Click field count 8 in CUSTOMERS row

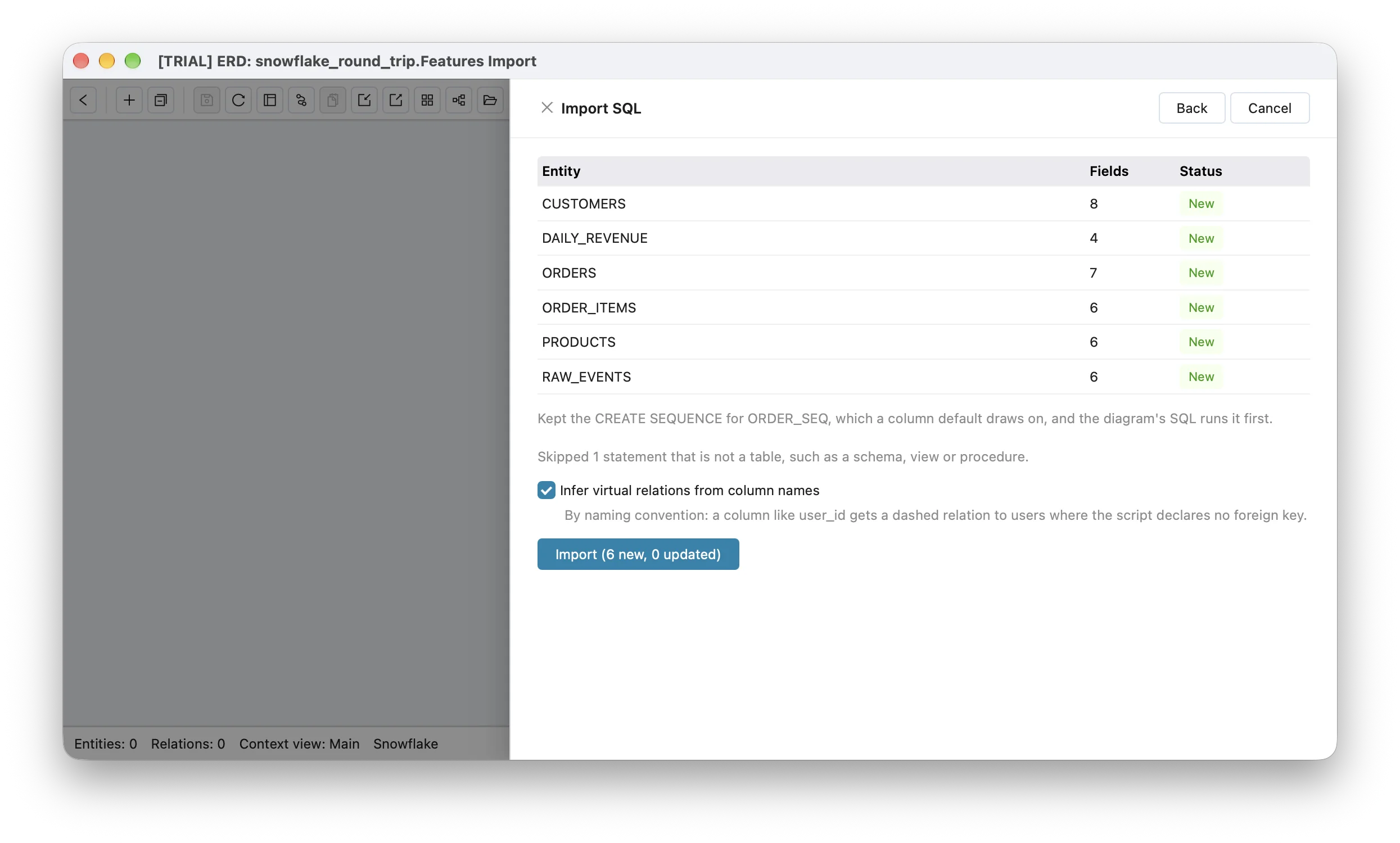click(x=1094, y=204)
